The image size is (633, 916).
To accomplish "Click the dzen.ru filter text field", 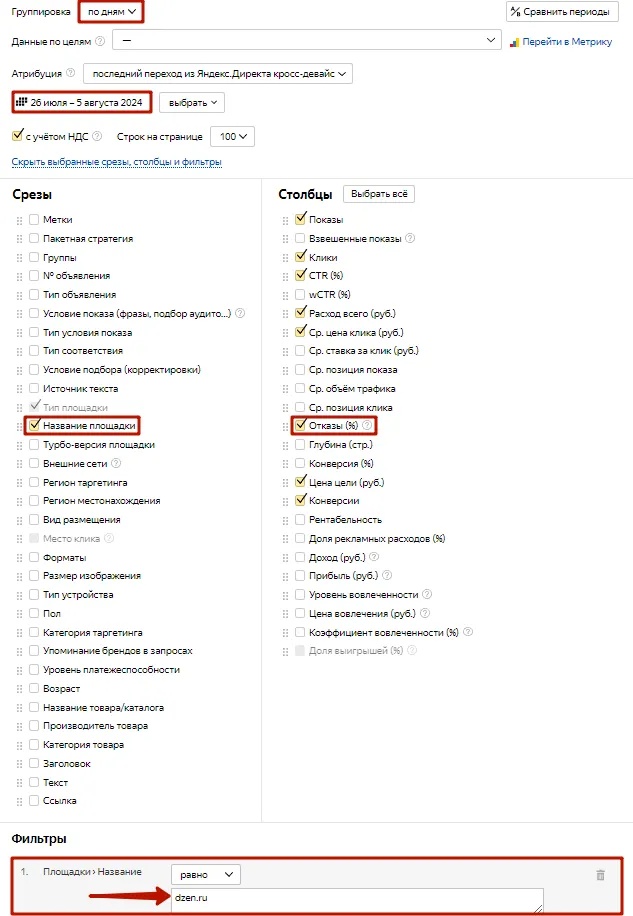I will (357, 900).
